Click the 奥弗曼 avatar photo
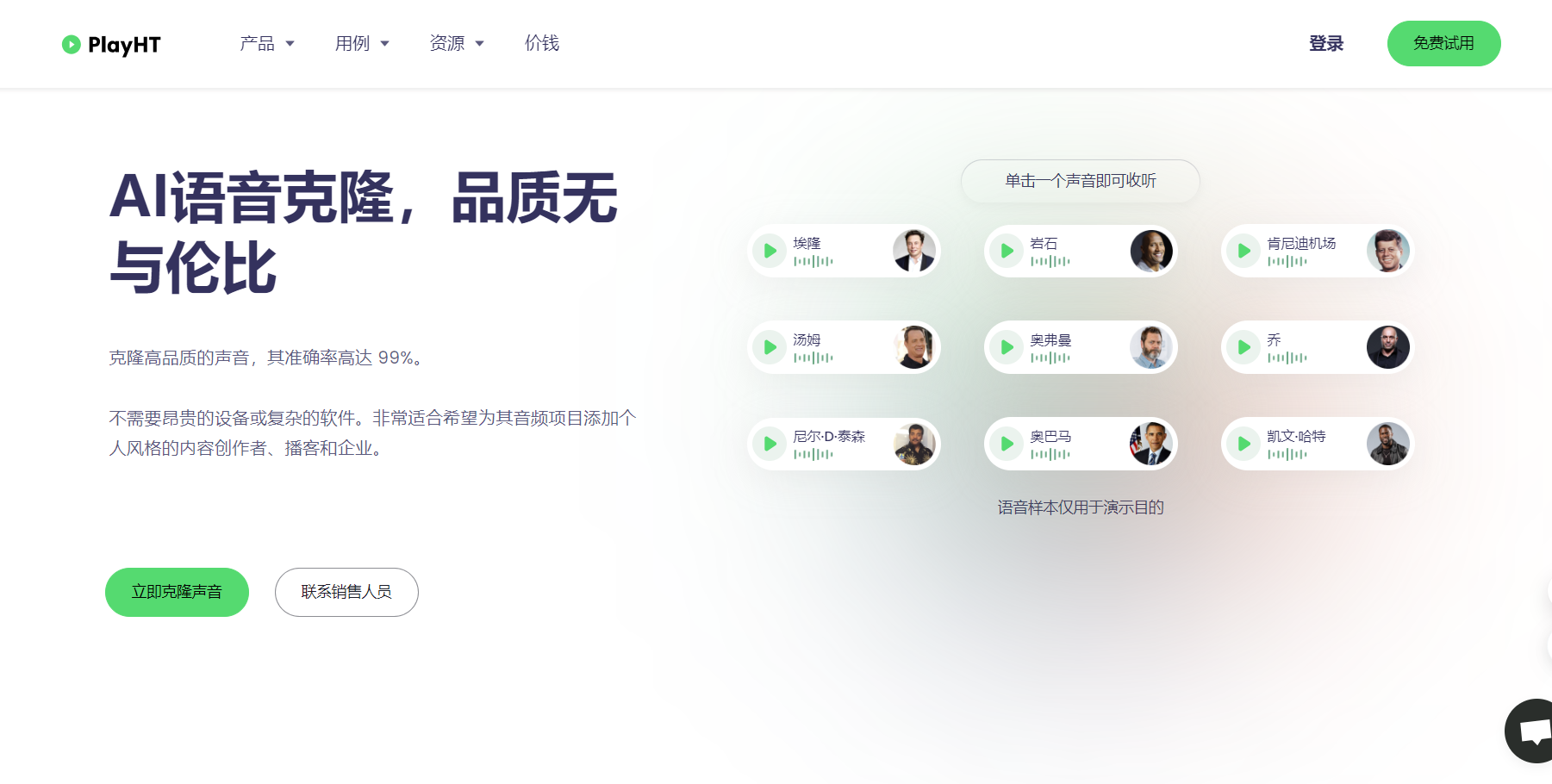The height and width of the screenshot is (784, 1552). (1151, 347)
